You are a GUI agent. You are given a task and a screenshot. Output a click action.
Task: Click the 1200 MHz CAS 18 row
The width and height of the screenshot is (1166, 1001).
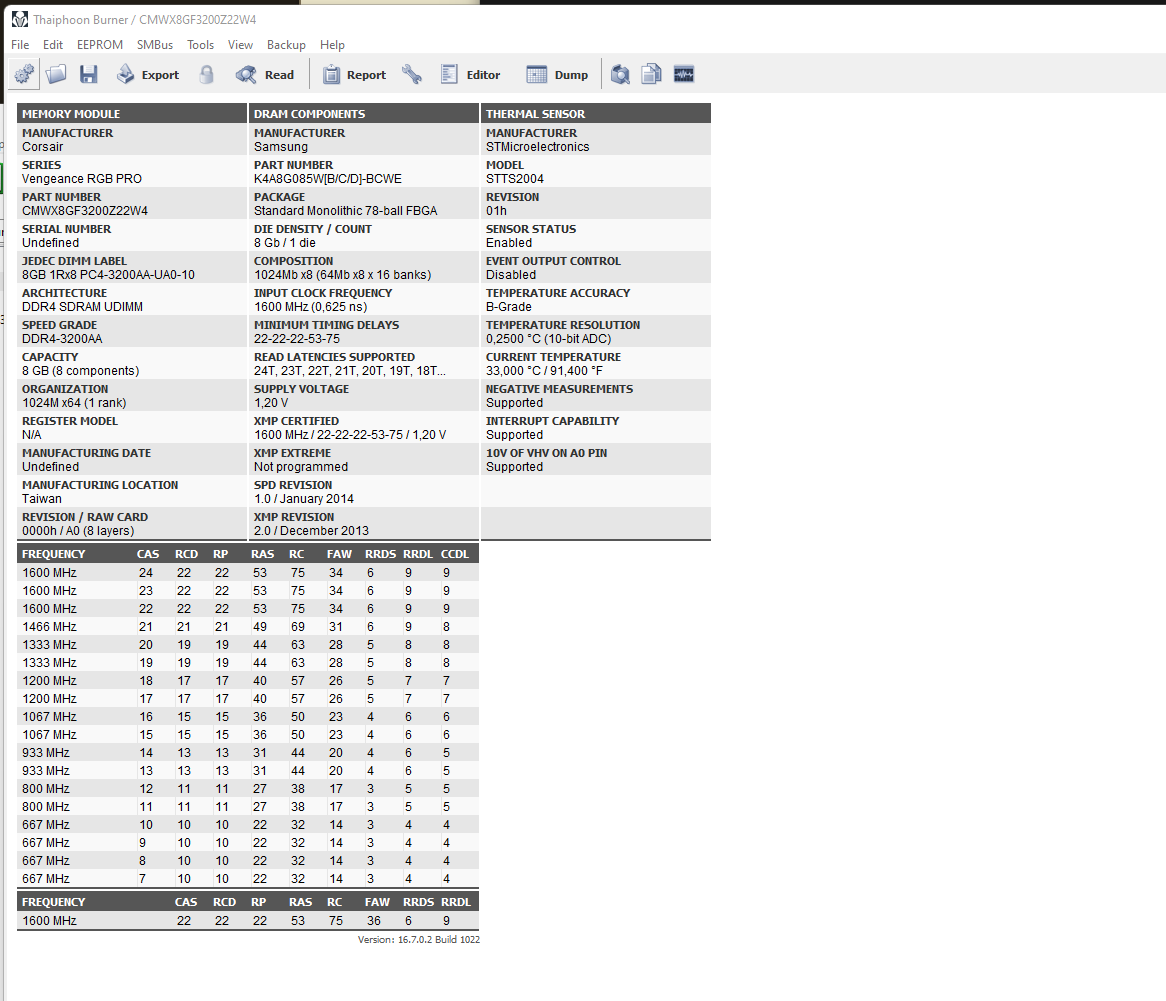[x=248, y=680]
